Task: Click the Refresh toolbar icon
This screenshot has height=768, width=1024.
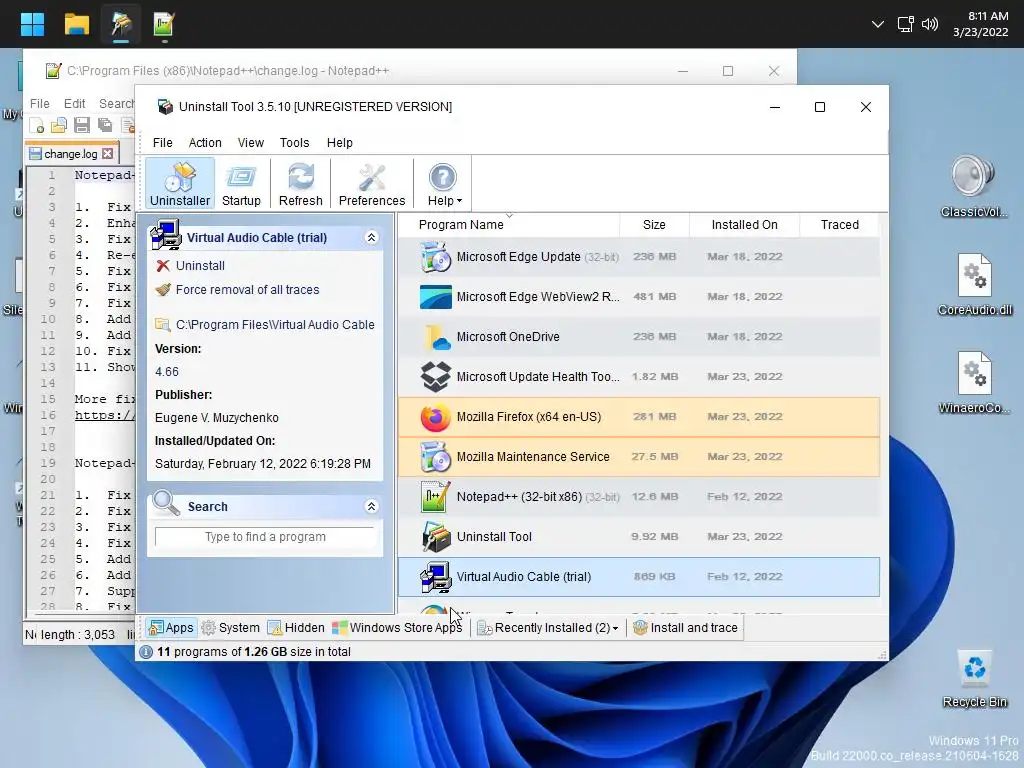Action: pos(300,184)
